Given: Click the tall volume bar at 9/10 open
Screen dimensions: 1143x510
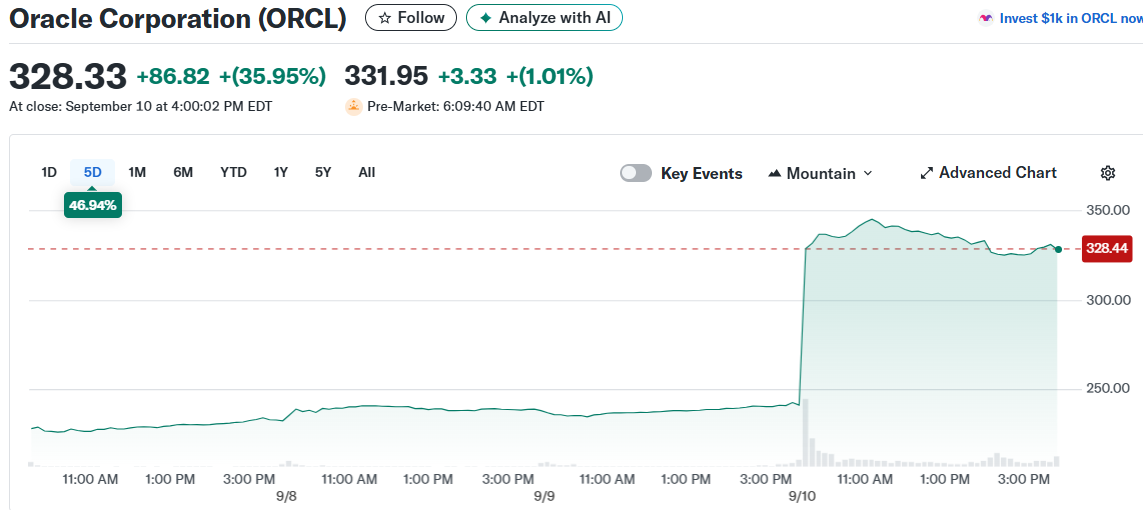Looking at the screenshot, I should (x=805, y=433).
